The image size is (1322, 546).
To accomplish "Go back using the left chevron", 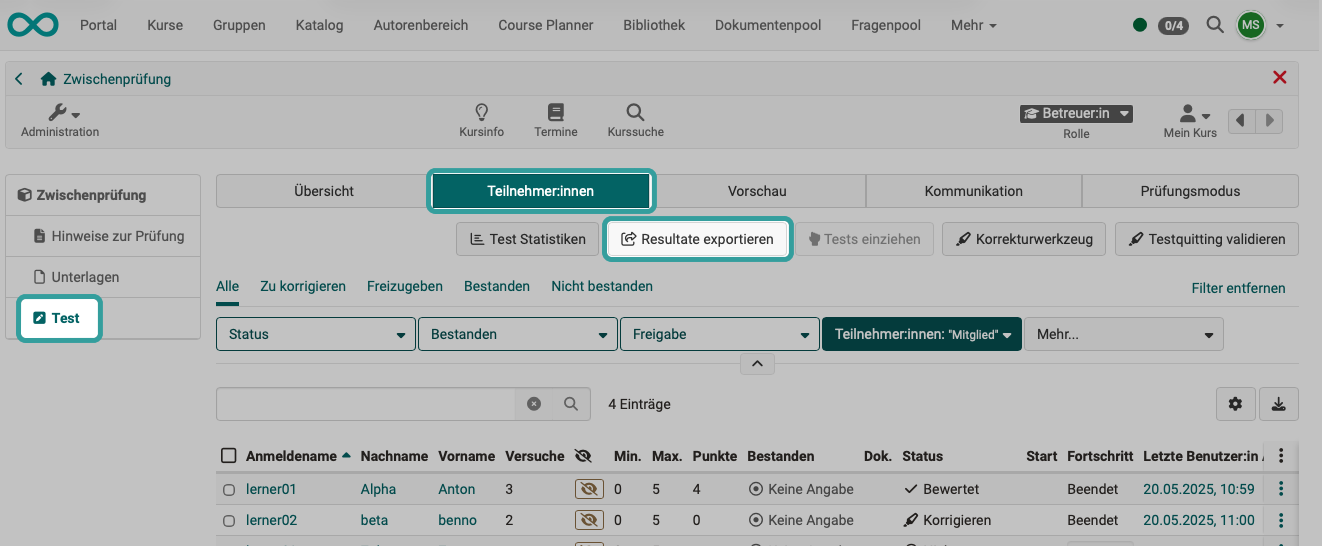I will click(x=19, y=78).
